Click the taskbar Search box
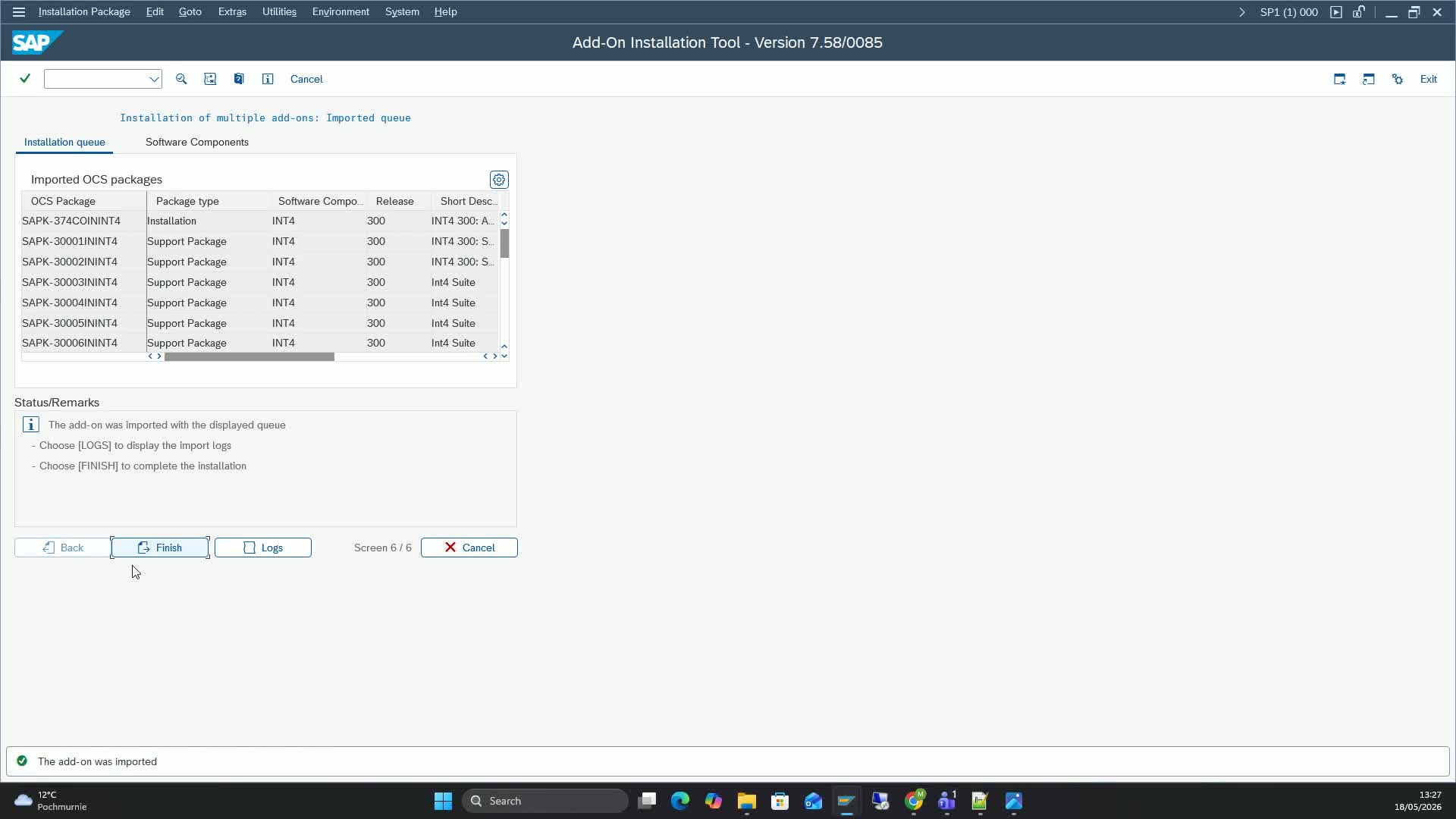This screenshot has width=1456, height=819. click(x=545, y=801)
